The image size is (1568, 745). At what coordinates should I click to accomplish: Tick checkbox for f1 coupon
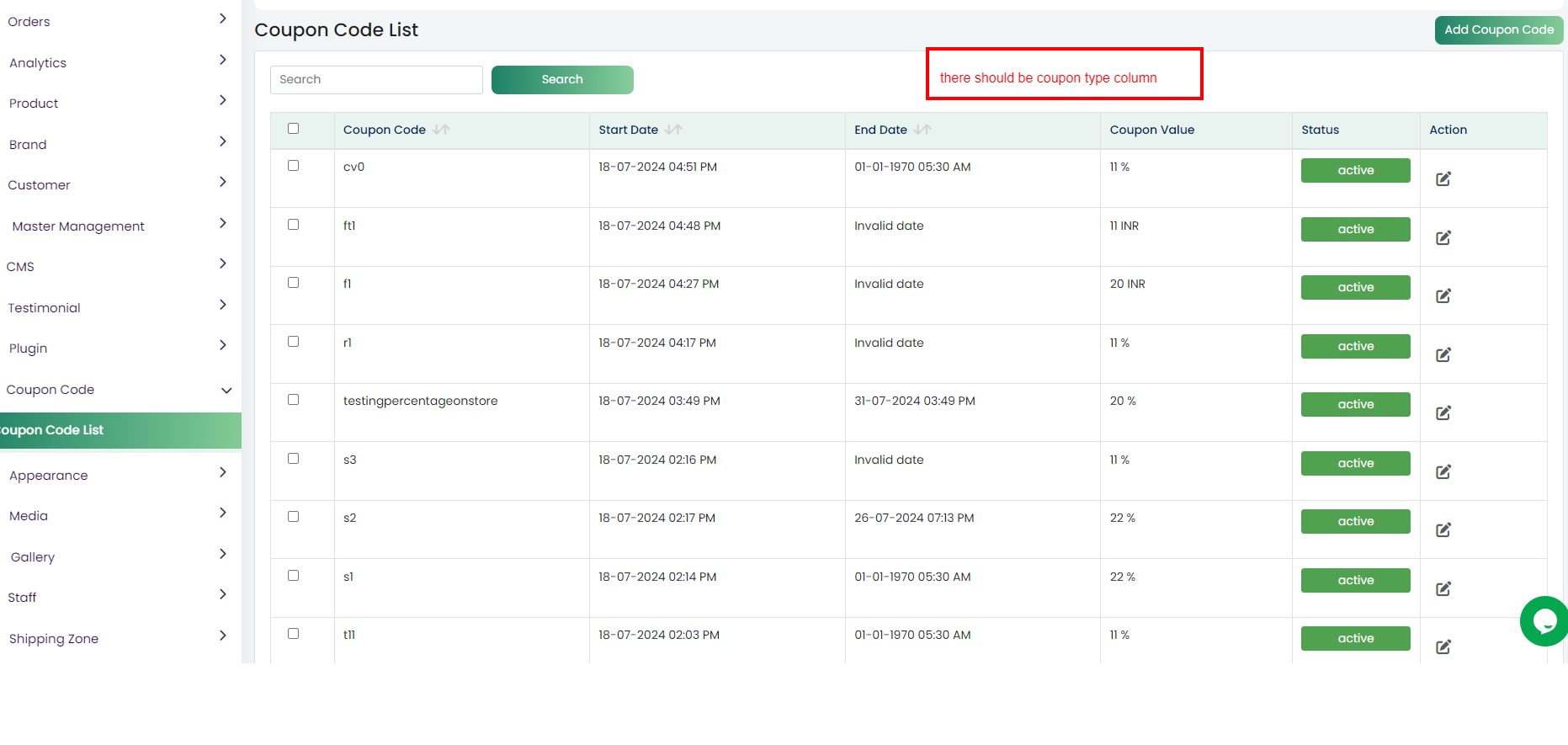click(293, 283)
